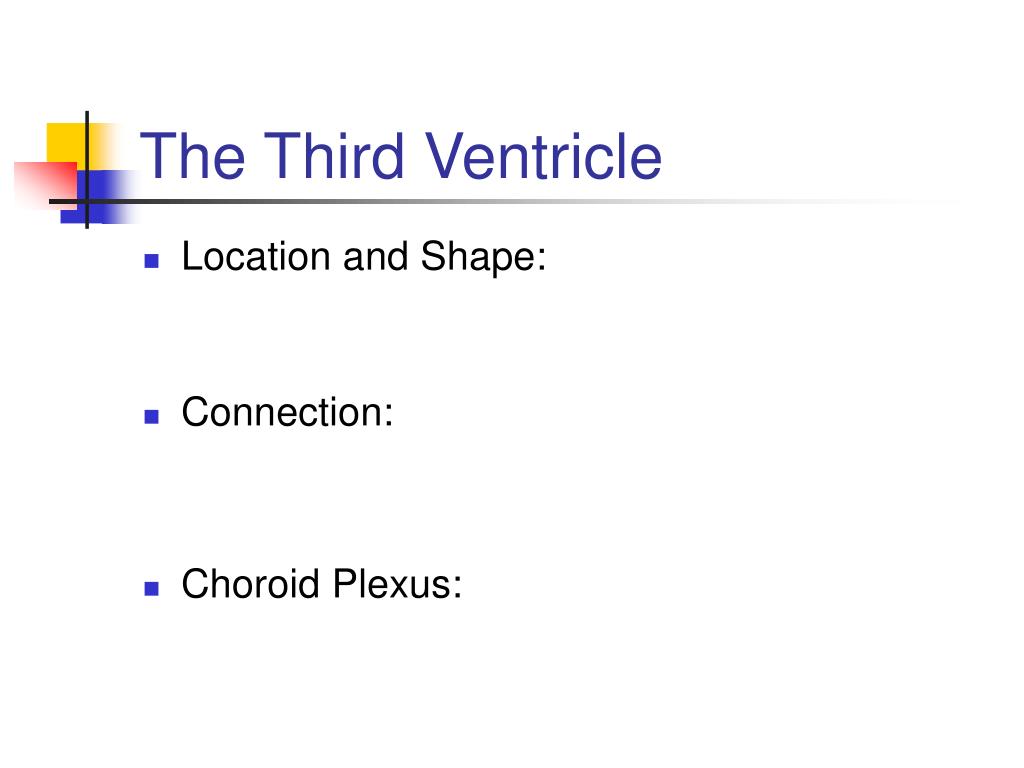Click the horizontal gradient line under title

pos(503,201)
